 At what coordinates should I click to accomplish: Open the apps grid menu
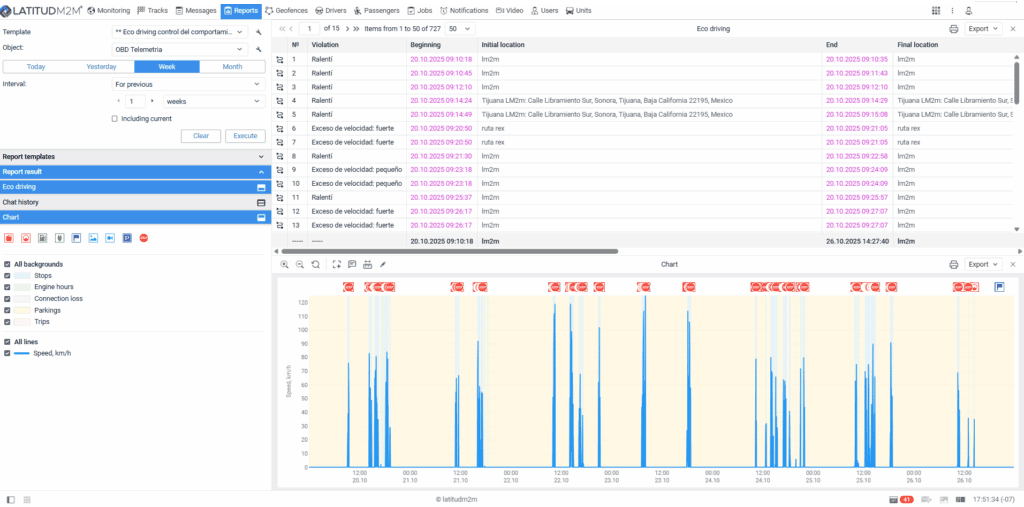tap(936, 11)
